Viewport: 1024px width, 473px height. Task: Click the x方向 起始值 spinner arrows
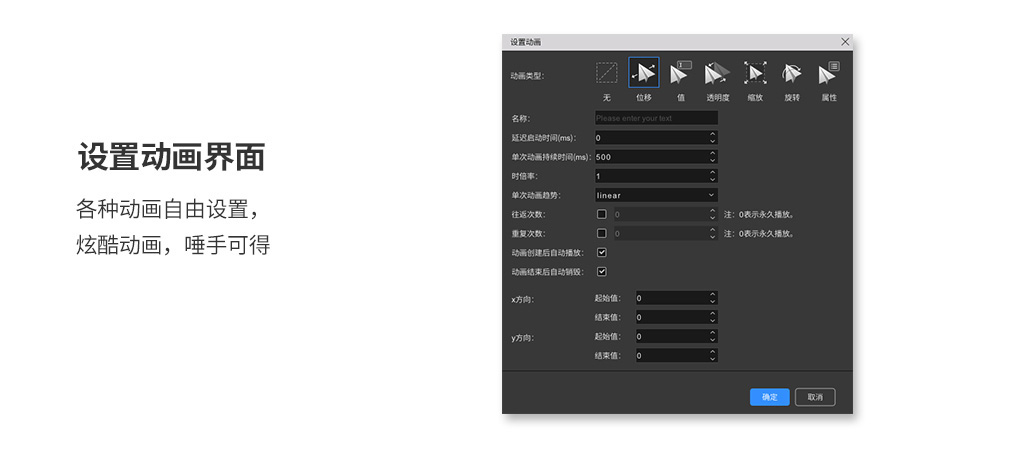712,298
